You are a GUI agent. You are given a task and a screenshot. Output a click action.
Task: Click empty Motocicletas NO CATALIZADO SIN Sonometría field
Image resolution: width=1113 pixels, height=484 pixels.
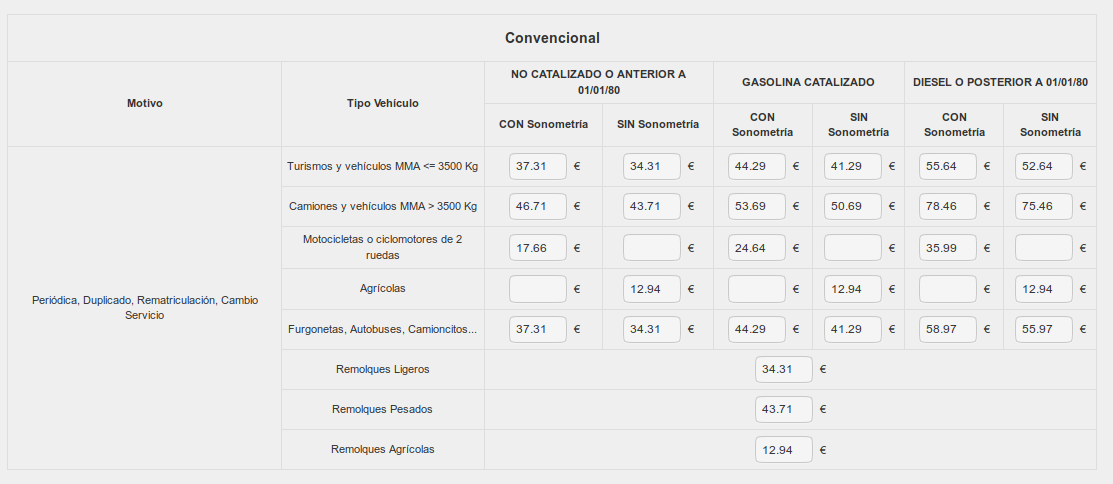[652, 247]
